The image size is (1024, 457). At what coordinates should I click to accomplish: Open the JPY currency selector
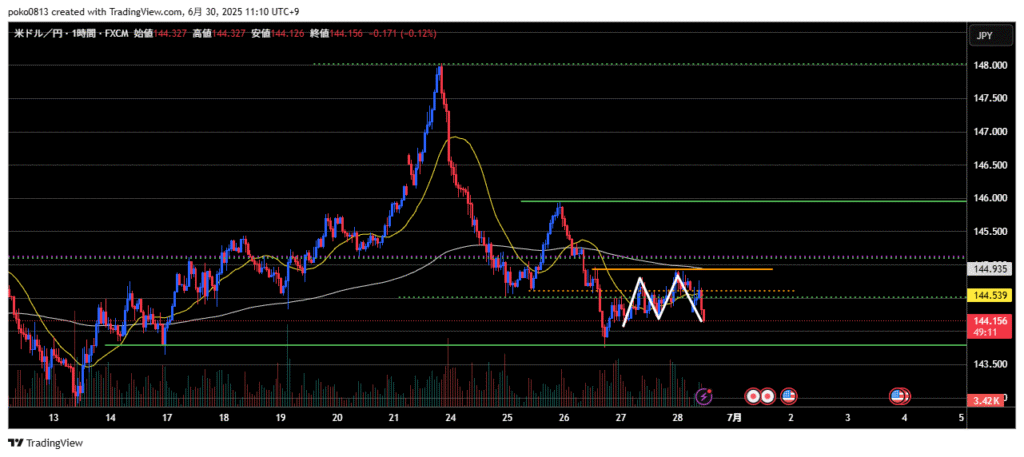click(x=984, y=36)
